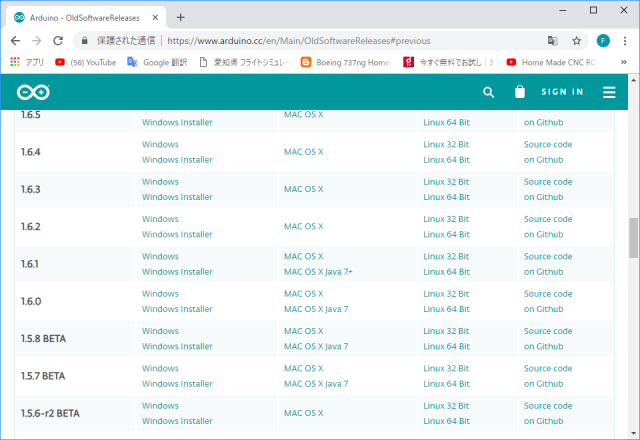This screenshot has height=440, width=640.
Task: Click MAC OS X link for 1.6.4
Action: tap(303, 152)
